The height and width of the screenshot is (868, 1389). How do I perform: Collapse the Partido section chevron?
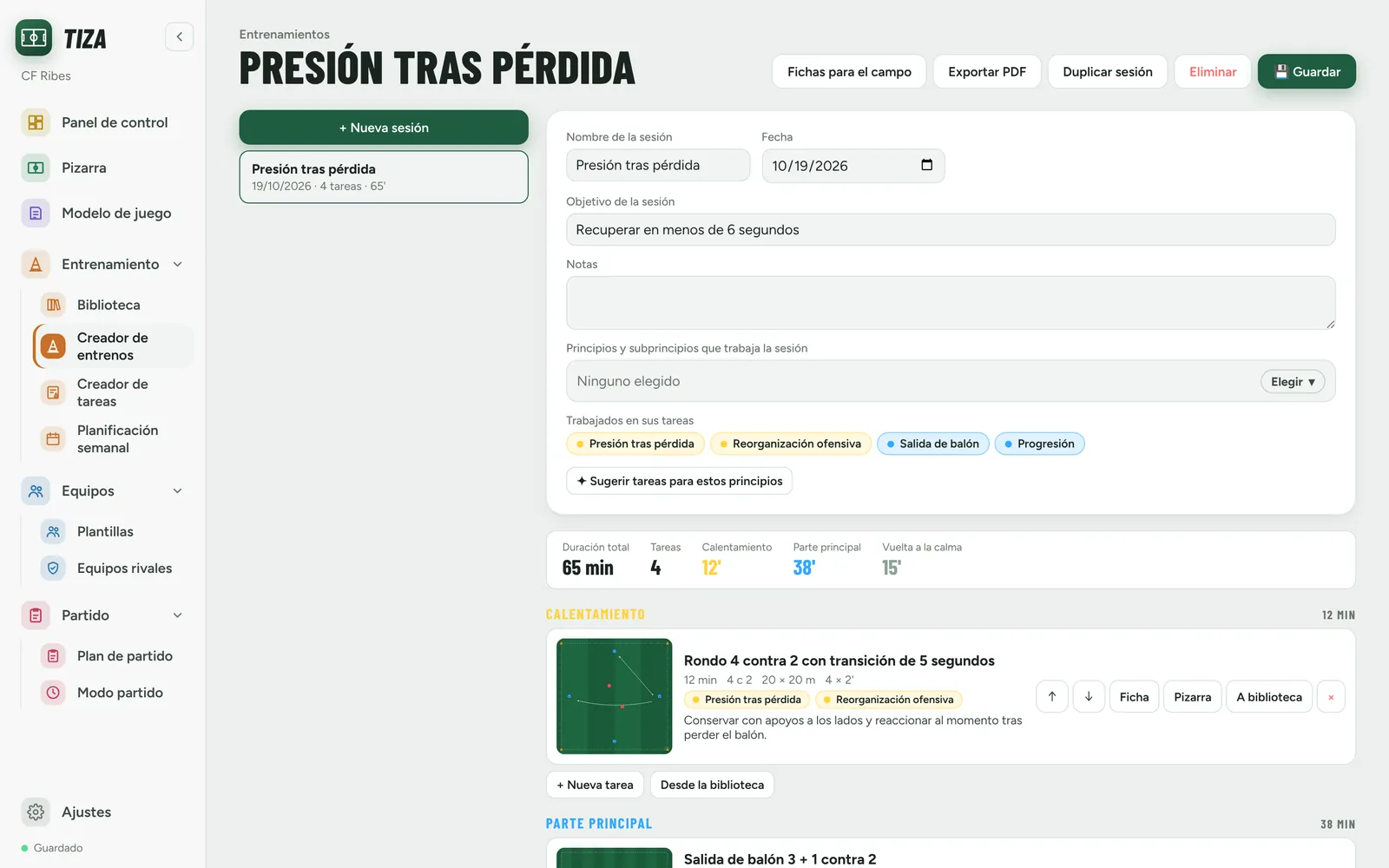point(178,615)
